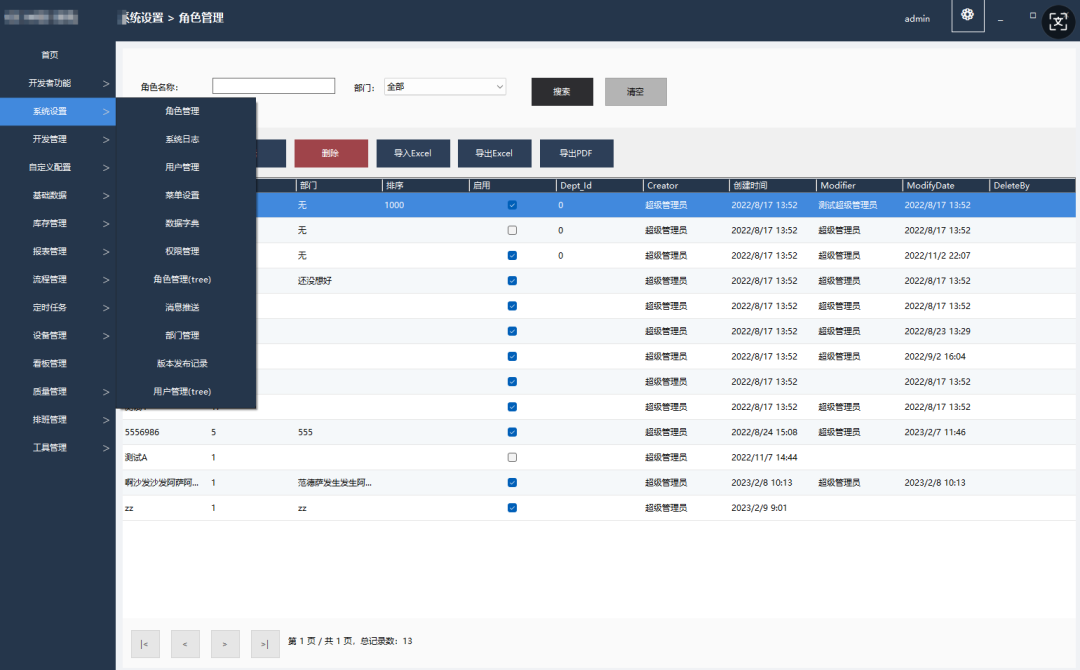The width and height of the screenshot is (1080, 670).
Task: Open 用户管理 in the submenu
Action: pos(183,167)
